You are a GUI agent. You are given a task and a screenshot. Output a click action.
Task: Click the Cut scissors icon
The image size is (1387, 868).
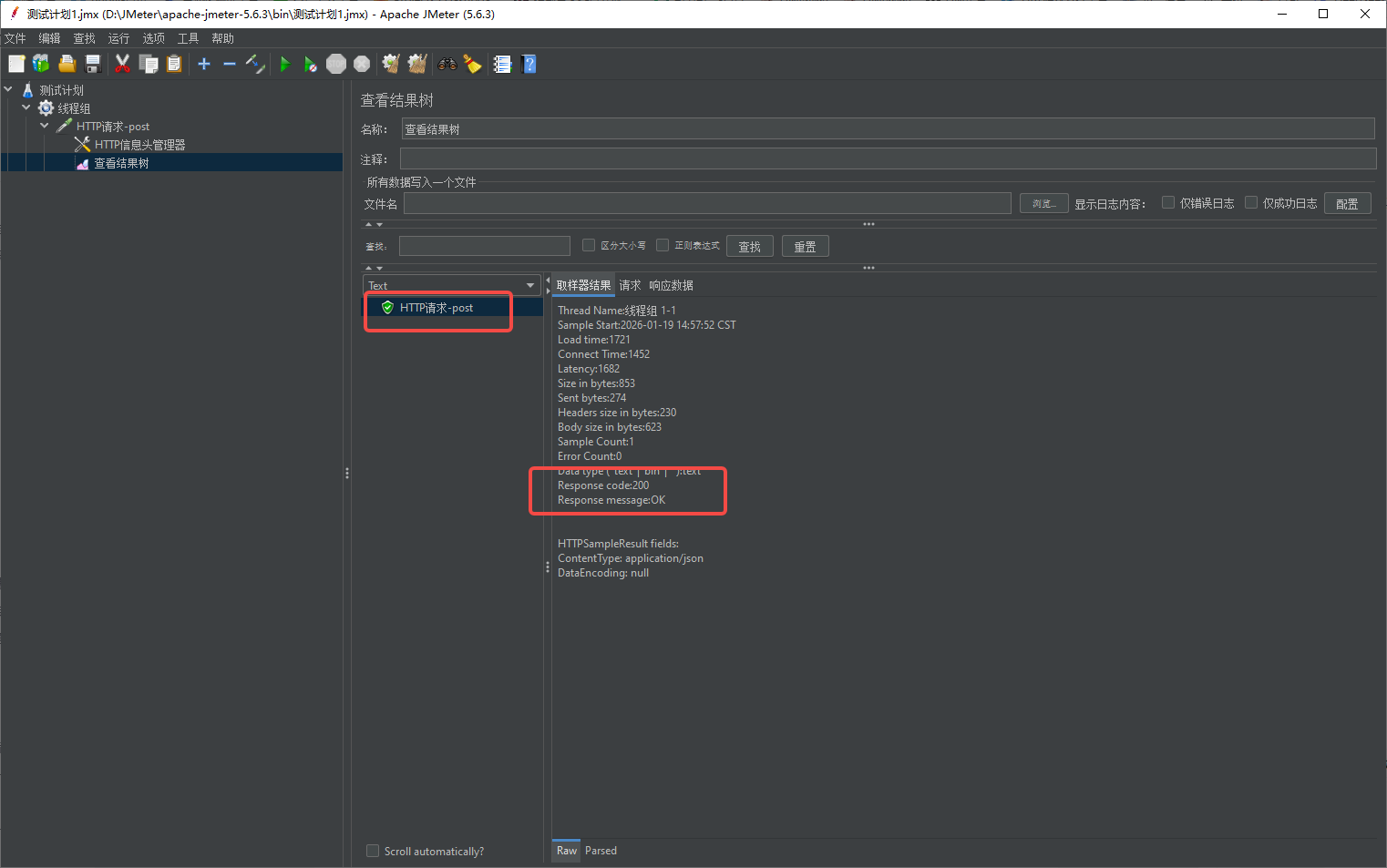122,64
